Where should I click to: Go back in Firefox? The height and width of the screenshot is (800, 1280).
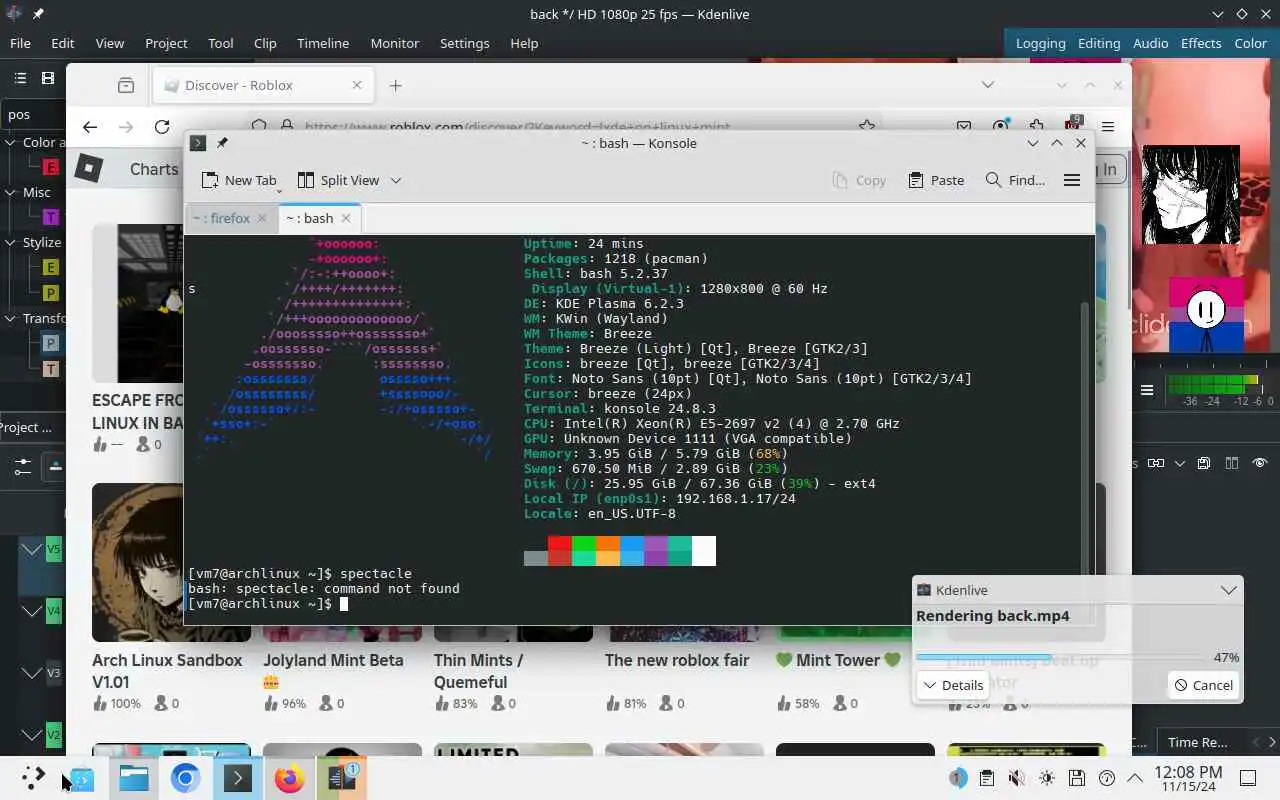pyautogui.click(x=90, y=127)
